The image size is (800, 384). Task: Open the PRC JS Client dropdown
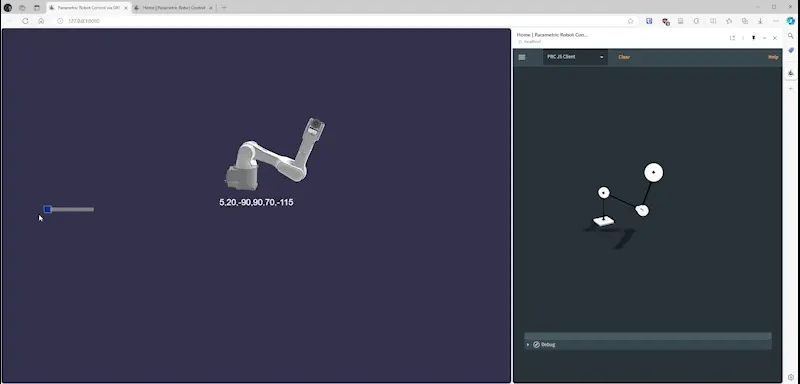click(x=575, y=57)
